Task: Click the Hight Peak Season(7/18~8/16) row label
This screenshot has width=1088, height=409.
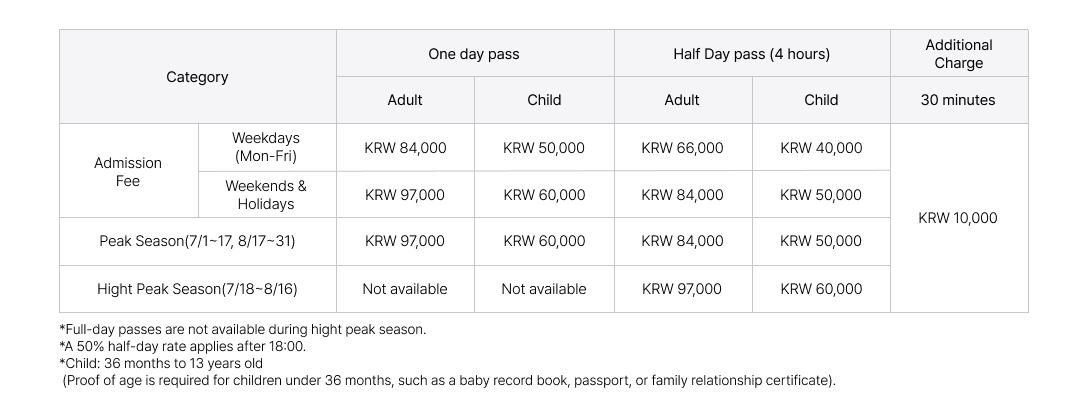Action: [x=197, y=289]
